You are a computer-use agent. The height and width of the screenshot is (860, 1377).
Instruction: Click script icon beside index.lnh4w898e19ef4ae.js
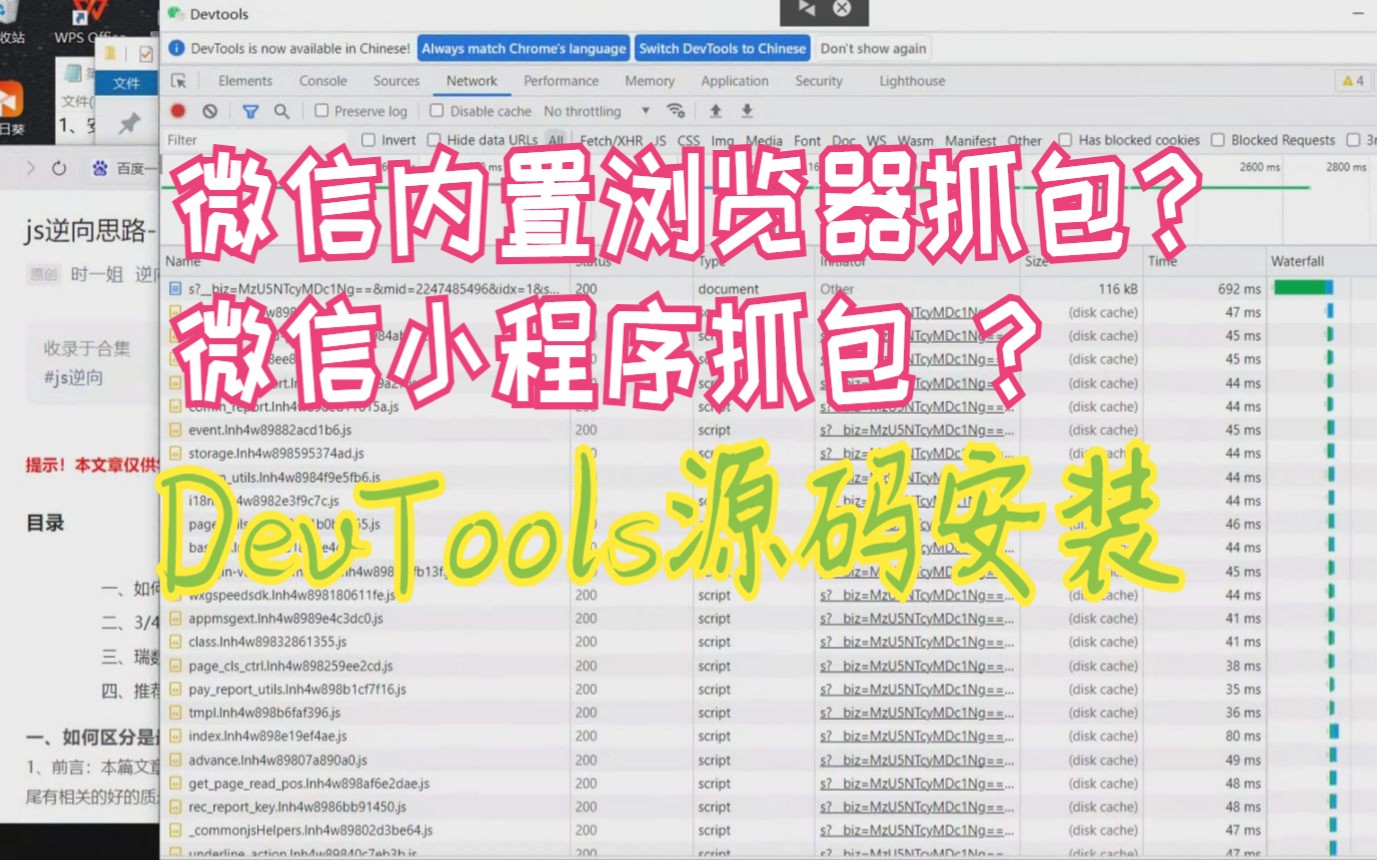(175, 736)
